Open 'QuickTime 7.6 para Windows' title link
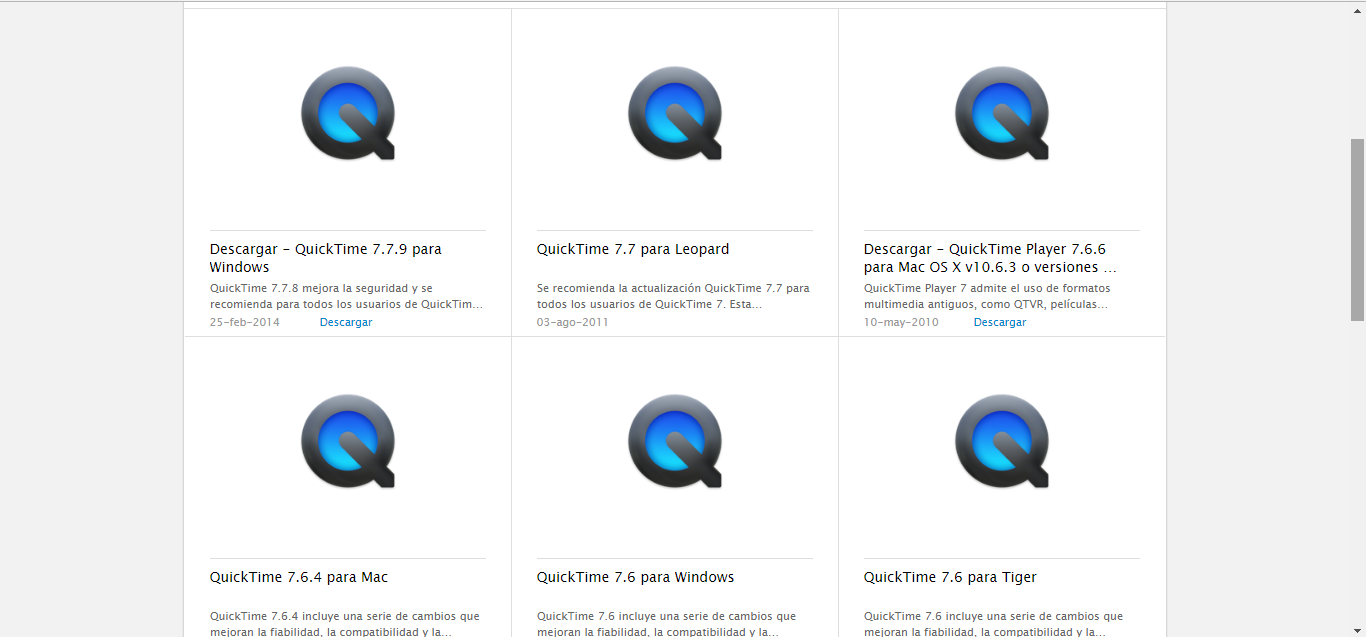Viewport: 1366px width, 637px height. (635, 577)
